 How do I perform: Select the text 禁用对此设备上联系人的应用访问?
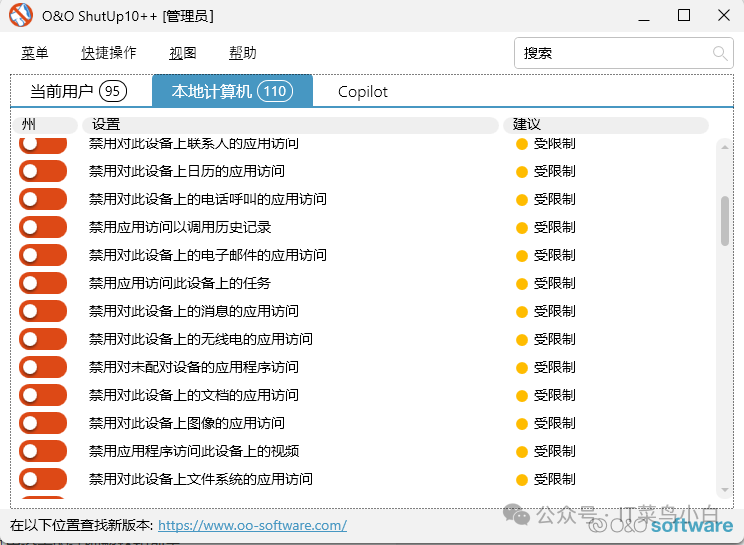pyautogui.click(x=194, y=143)
